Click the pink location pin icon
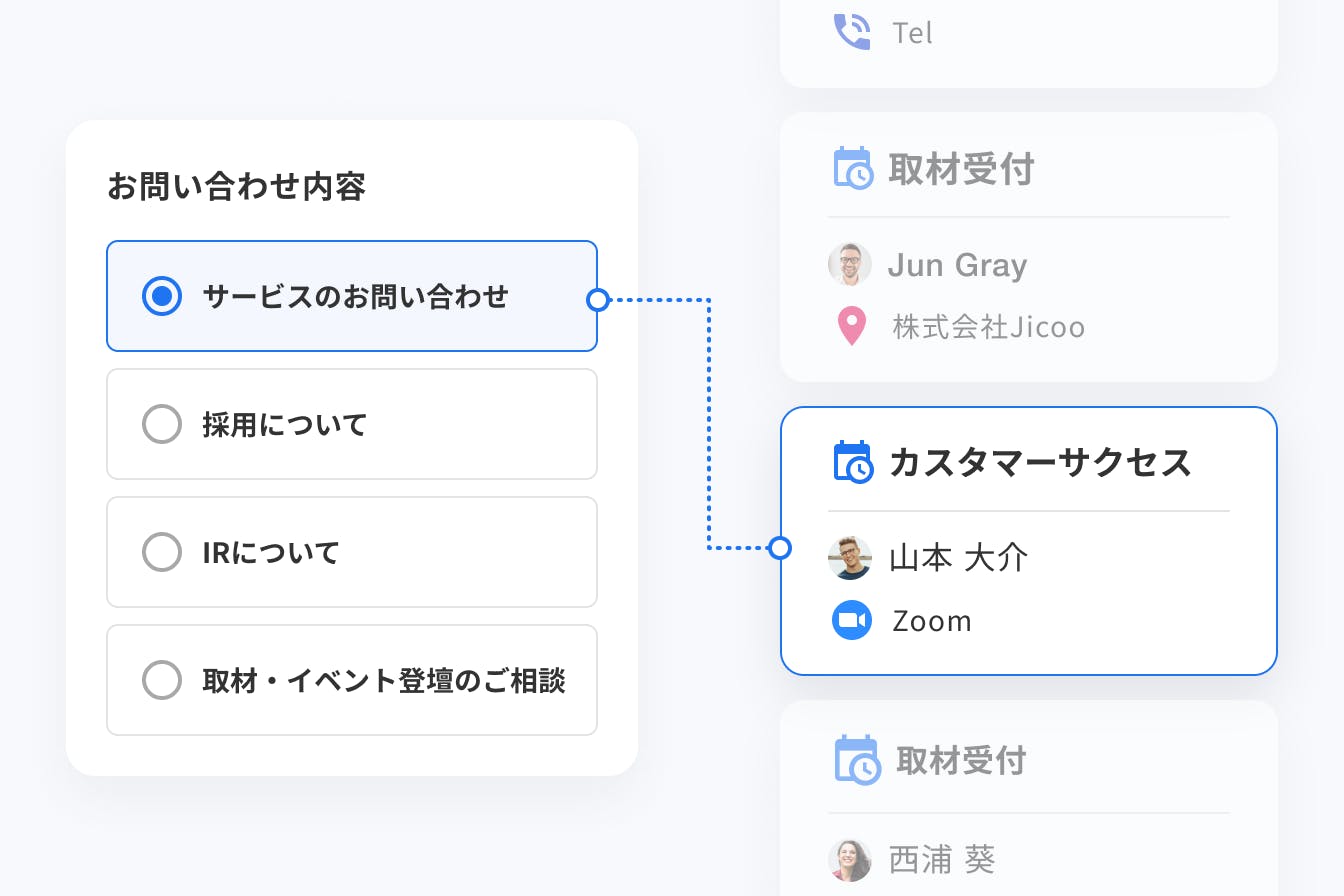 (851, 326)
